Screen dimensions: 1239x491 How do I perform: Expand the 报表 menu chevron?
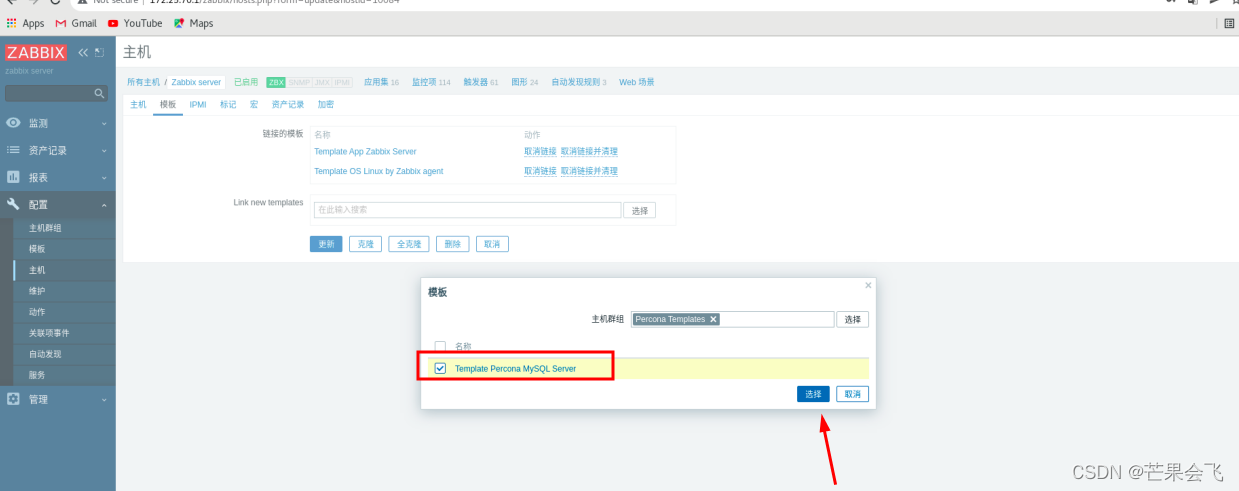coord(104,177)
